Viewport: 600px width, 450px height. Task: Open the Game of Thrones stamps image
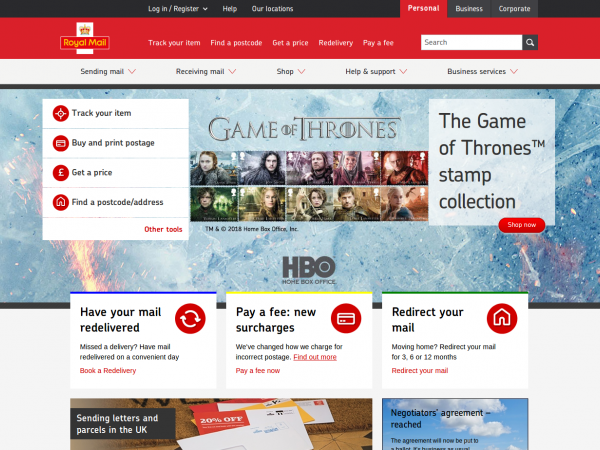point(309,186)
